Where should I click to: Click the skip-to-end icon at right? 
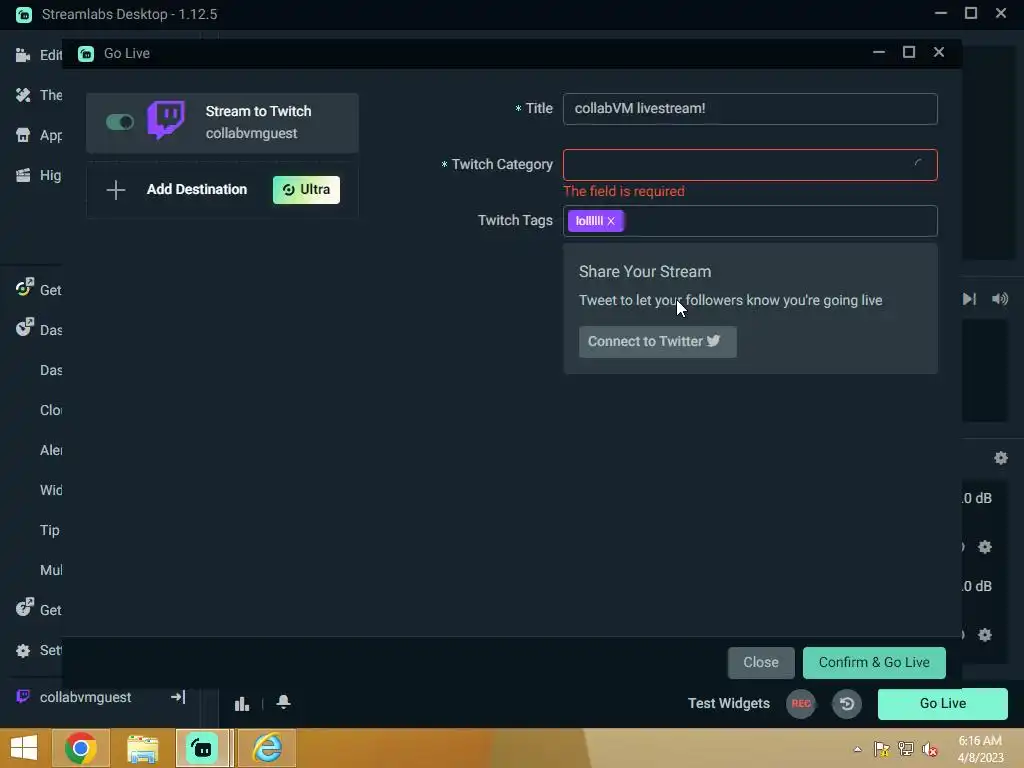tap(969, 299)
